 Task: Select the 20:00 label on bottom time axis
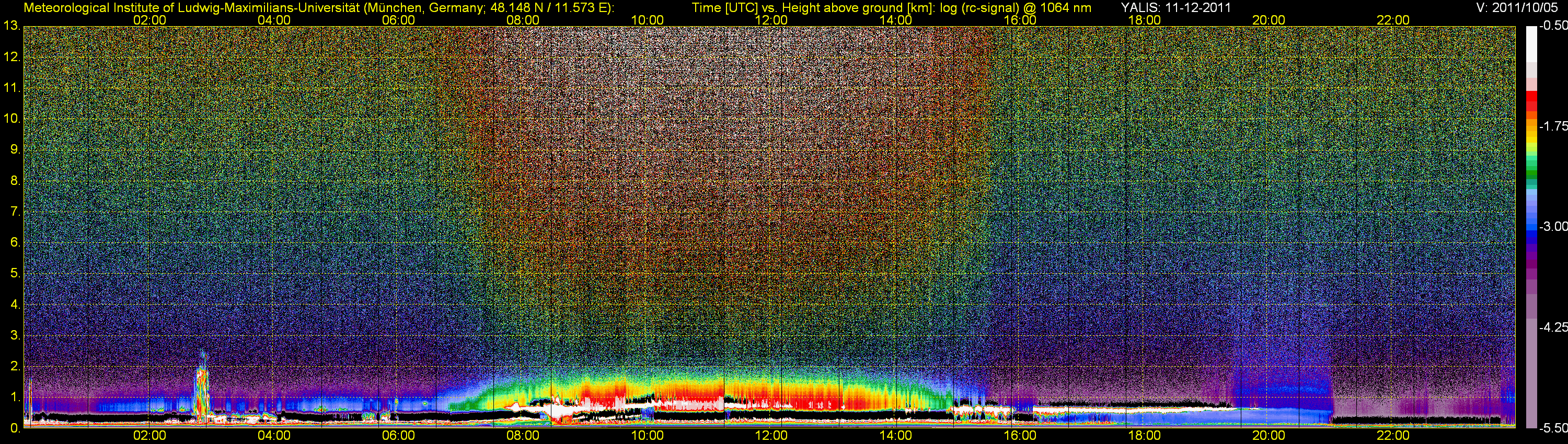pos(1269,436)
